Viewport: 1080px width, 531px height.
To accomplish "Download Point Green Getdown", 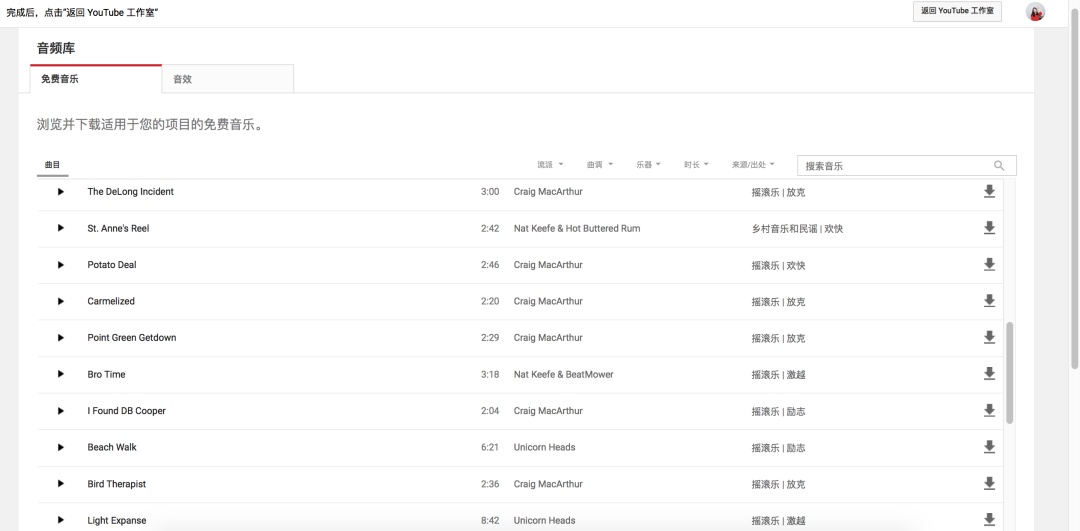I will (x=989, y=337).
